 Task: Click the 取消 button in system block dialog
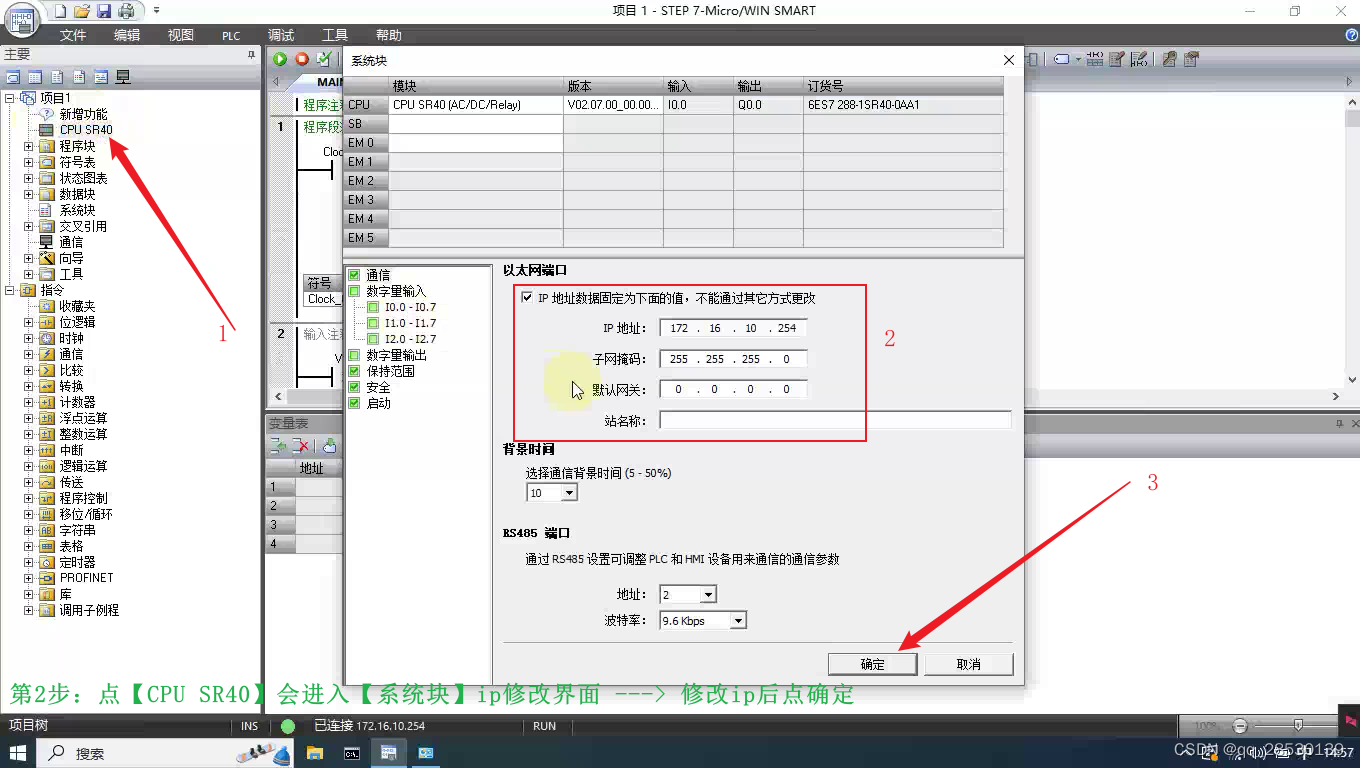969,664
